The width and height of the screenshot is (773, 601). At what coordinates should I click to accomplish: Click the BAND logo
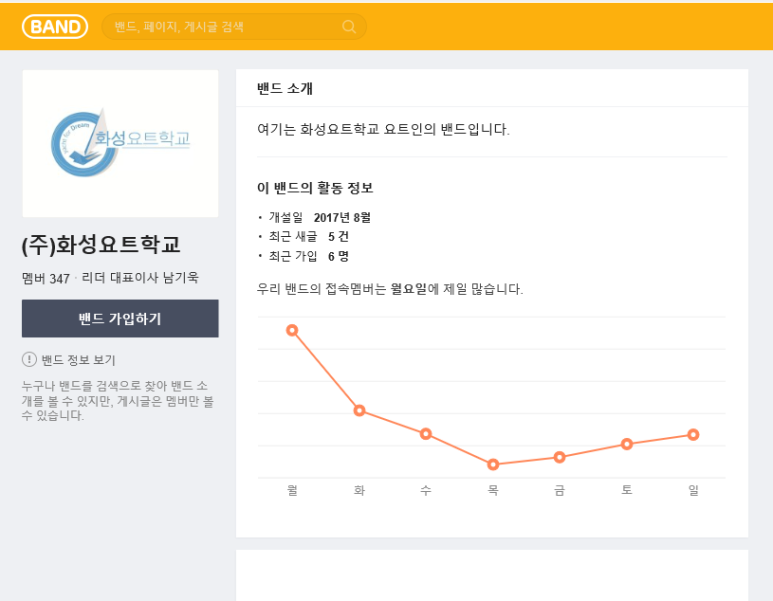[55, 27]
